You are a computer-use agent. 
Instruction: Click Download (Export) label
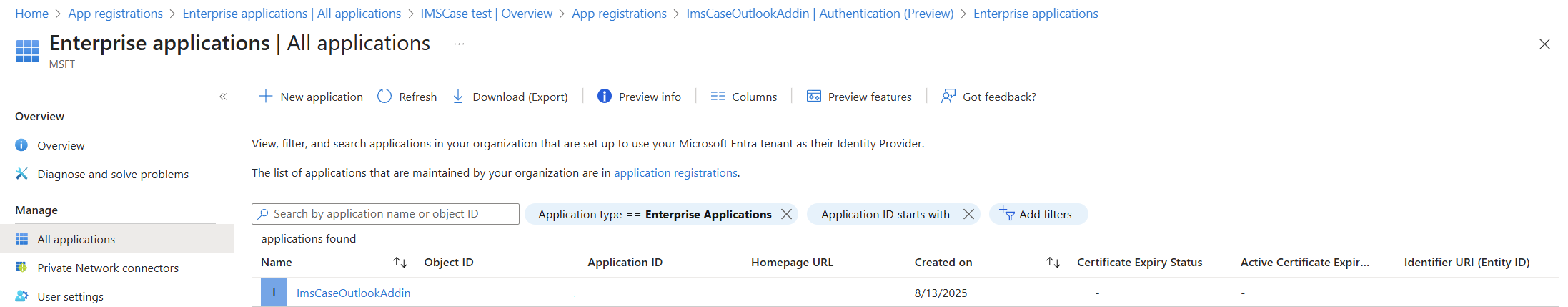(x=520, y=97)
